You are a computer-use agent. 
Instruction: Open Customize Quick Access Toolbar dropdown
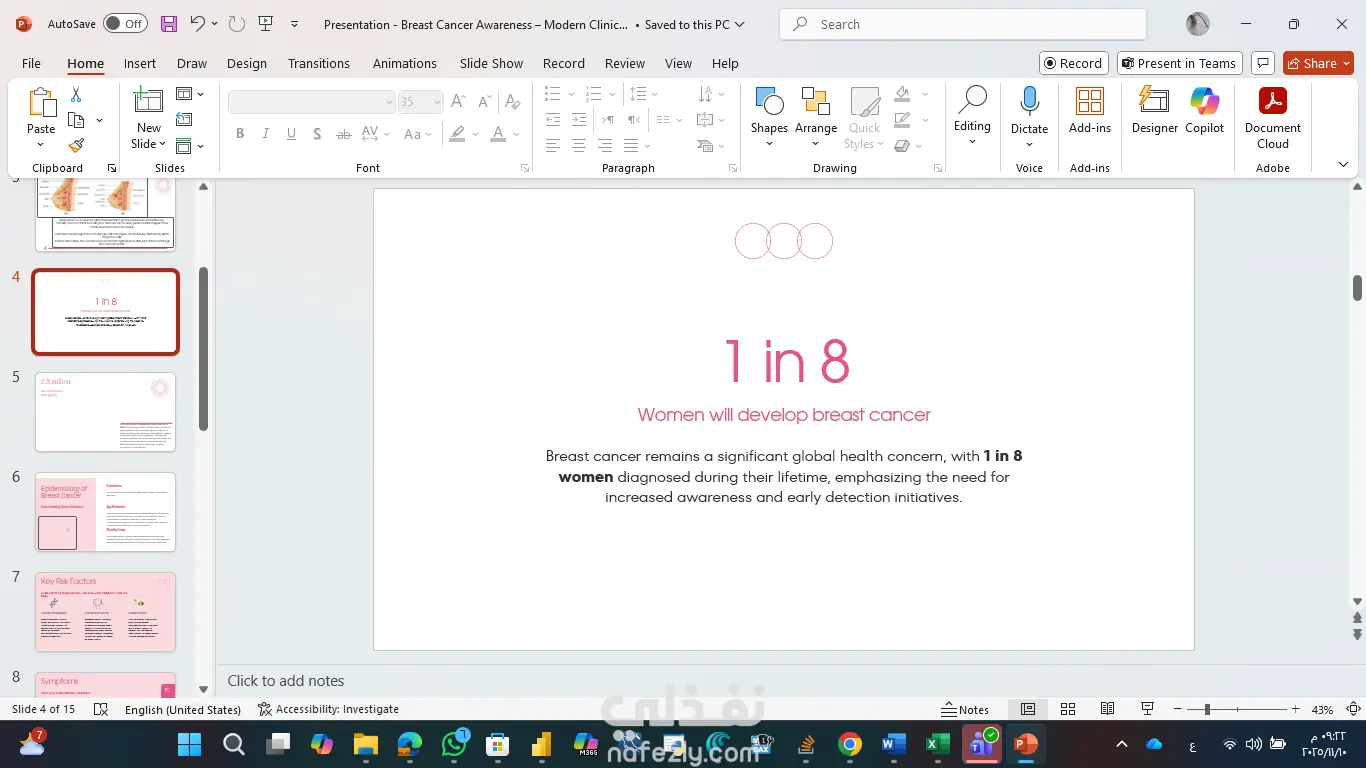click(x=294, y=24)
